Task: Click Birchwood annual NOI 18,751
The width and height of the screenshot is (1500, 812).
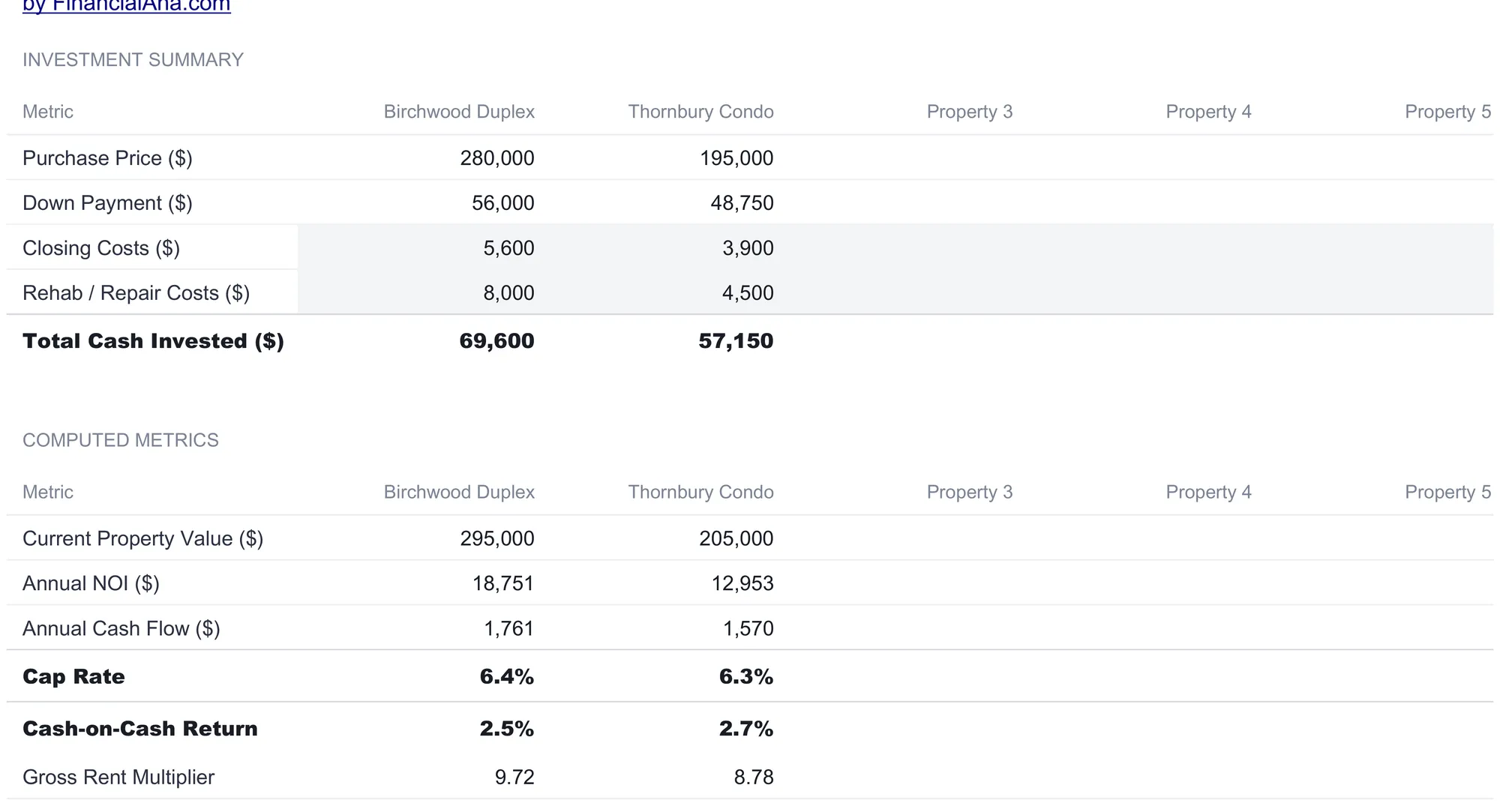Action: coord(503,583)
